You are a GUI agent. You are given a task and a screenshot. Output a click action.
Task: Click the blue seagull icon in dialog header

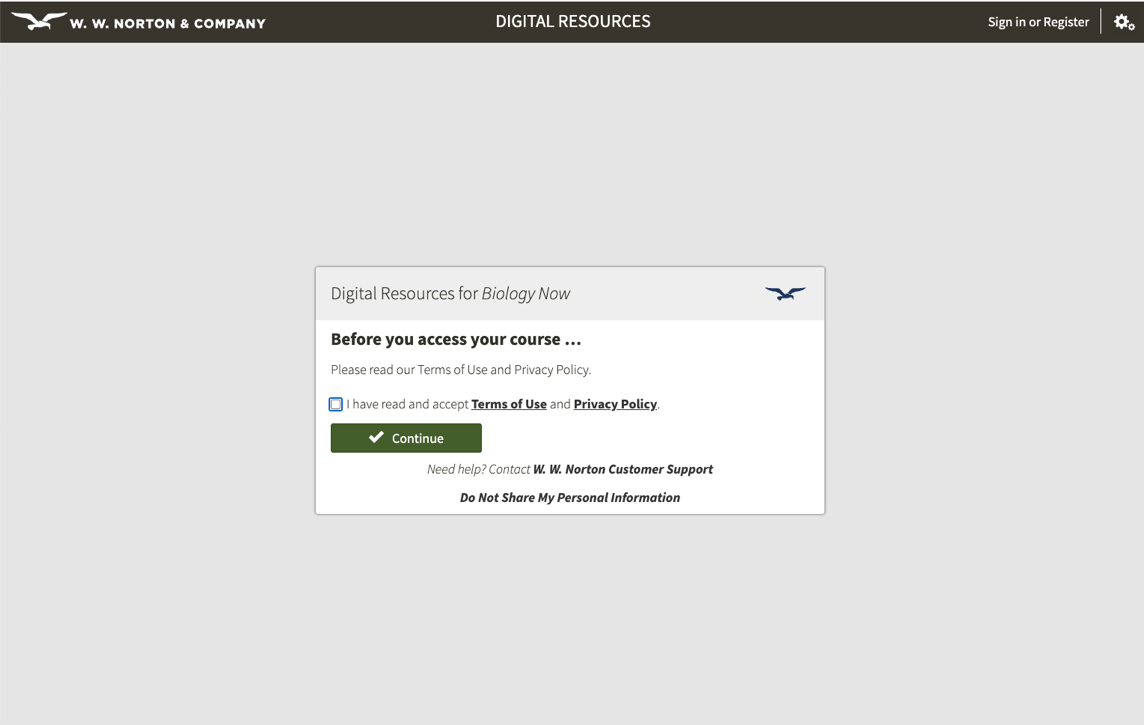785,293
